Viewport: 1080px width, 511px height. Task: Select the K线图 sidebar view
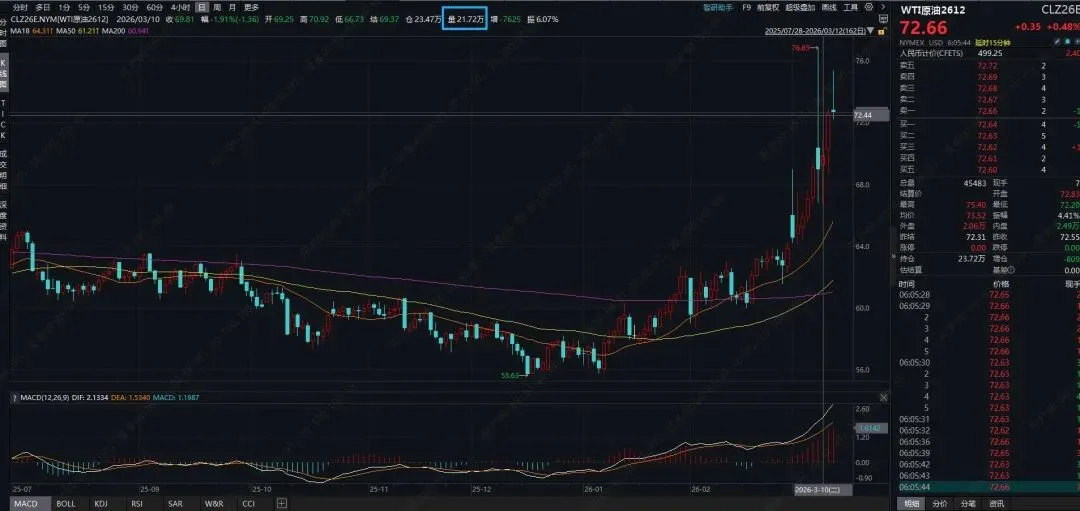tap(4, 72)
